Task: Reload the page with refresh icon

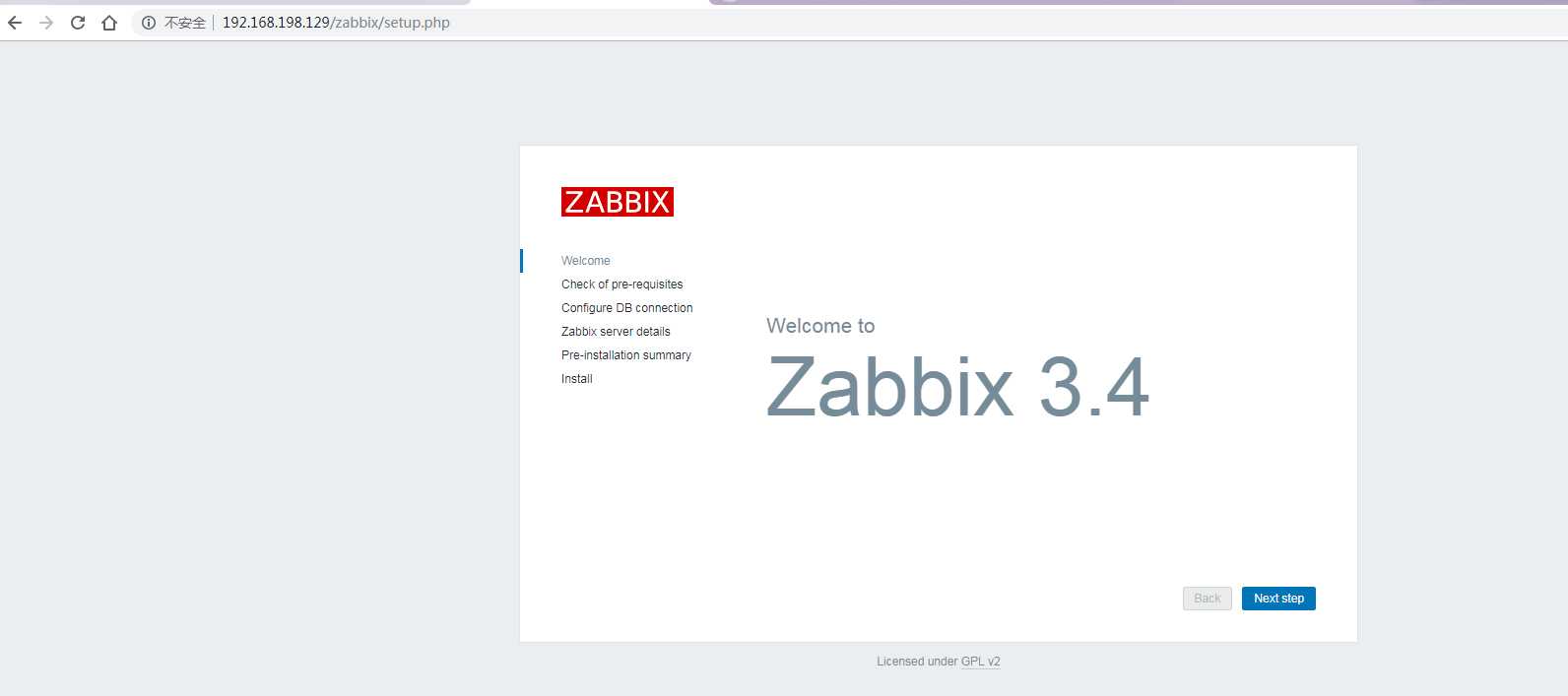Action: (x=78, y=23)
